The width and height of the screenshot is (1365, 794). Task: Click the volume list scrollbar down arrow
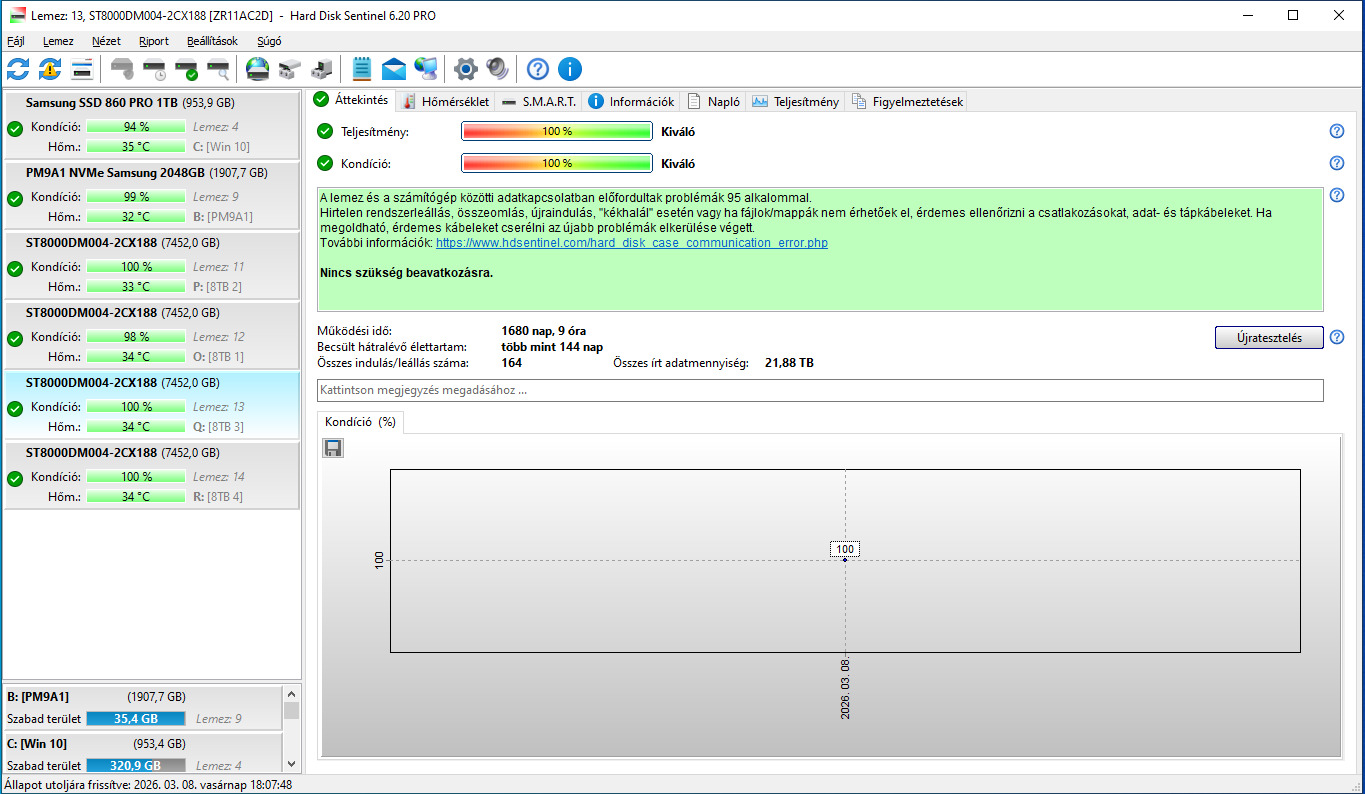(291, 764)
